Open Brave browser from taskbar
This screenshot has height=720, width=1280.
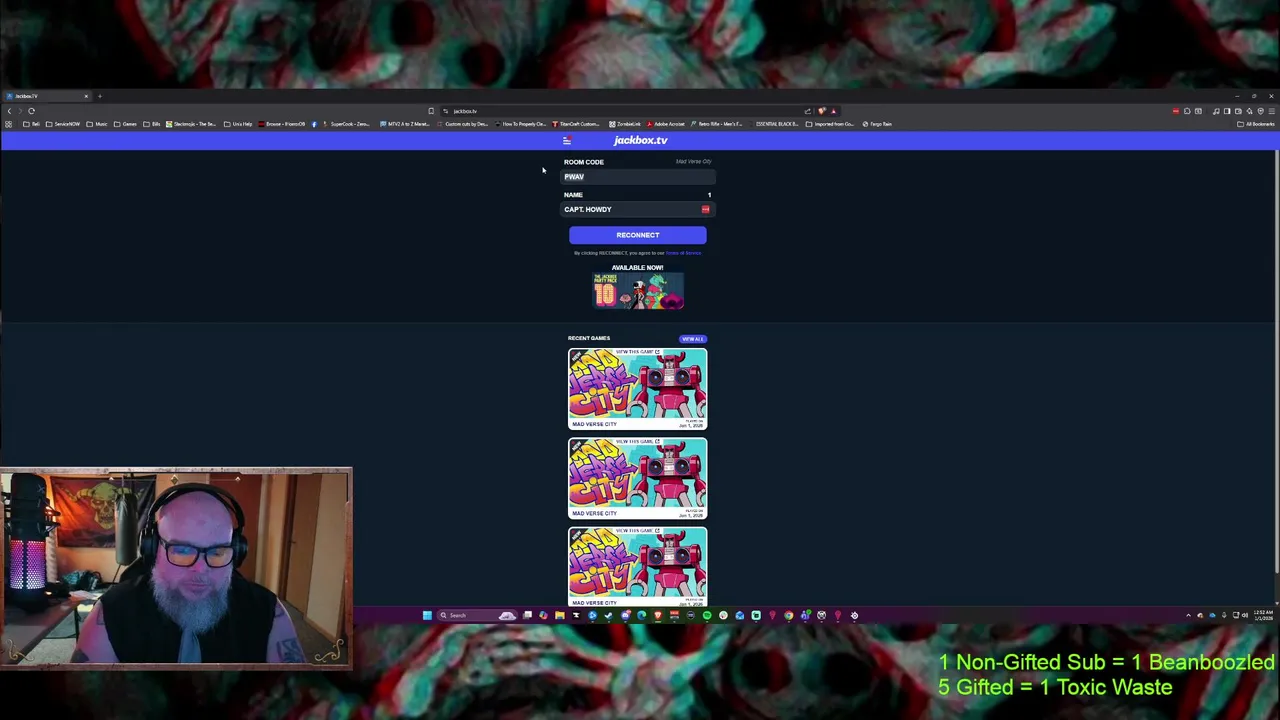pos(658,615)
